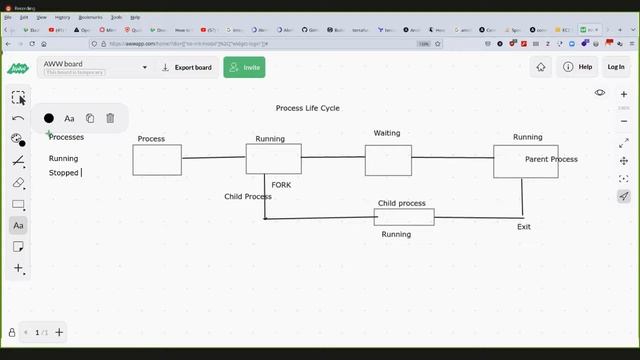Open the Tools menu

116,18
